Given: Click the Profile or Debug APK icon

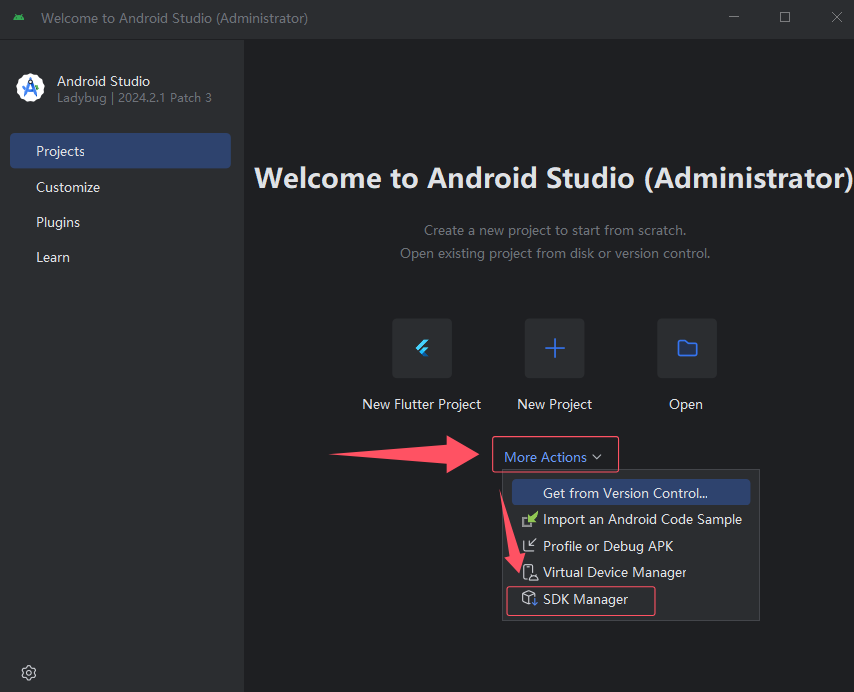Looking at the screenshot, I should [530, 546].
